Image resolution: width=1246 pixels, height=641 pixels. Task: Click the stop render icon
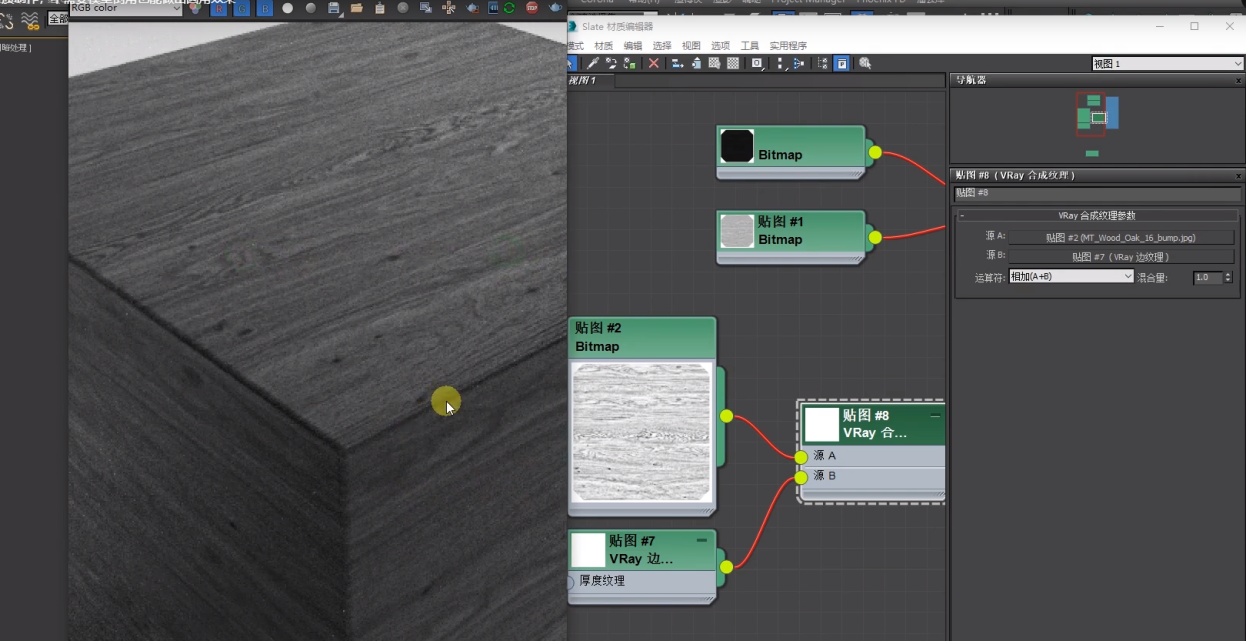[532, 8]
